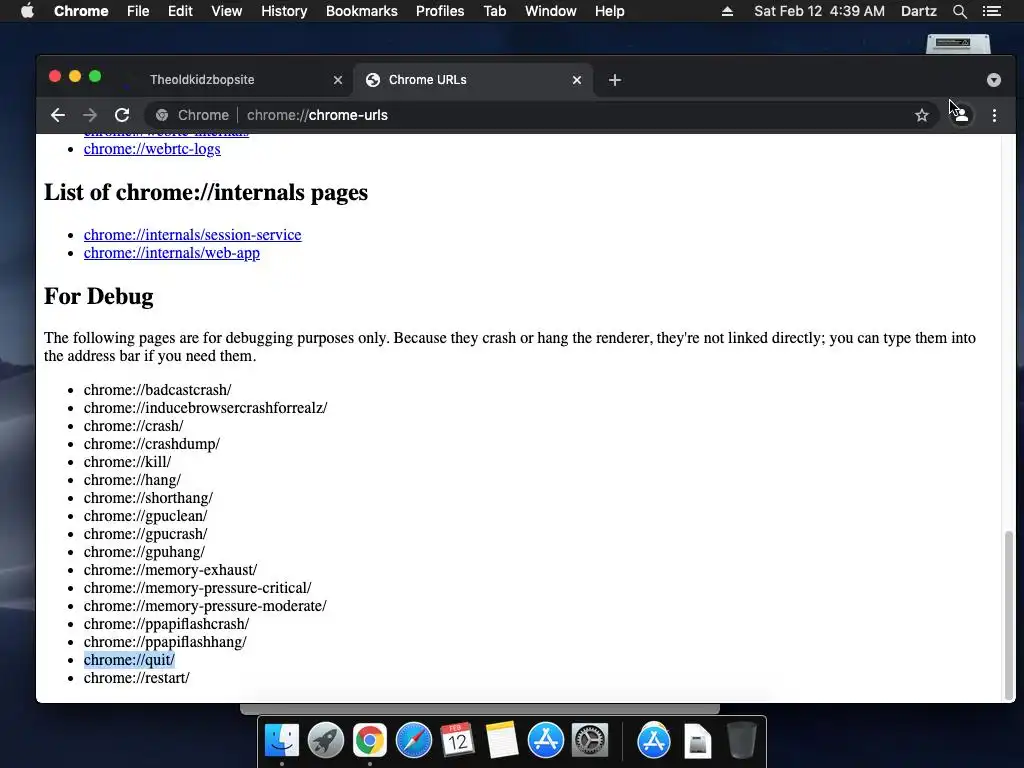Click the For Debug heading

click(99, 296)
